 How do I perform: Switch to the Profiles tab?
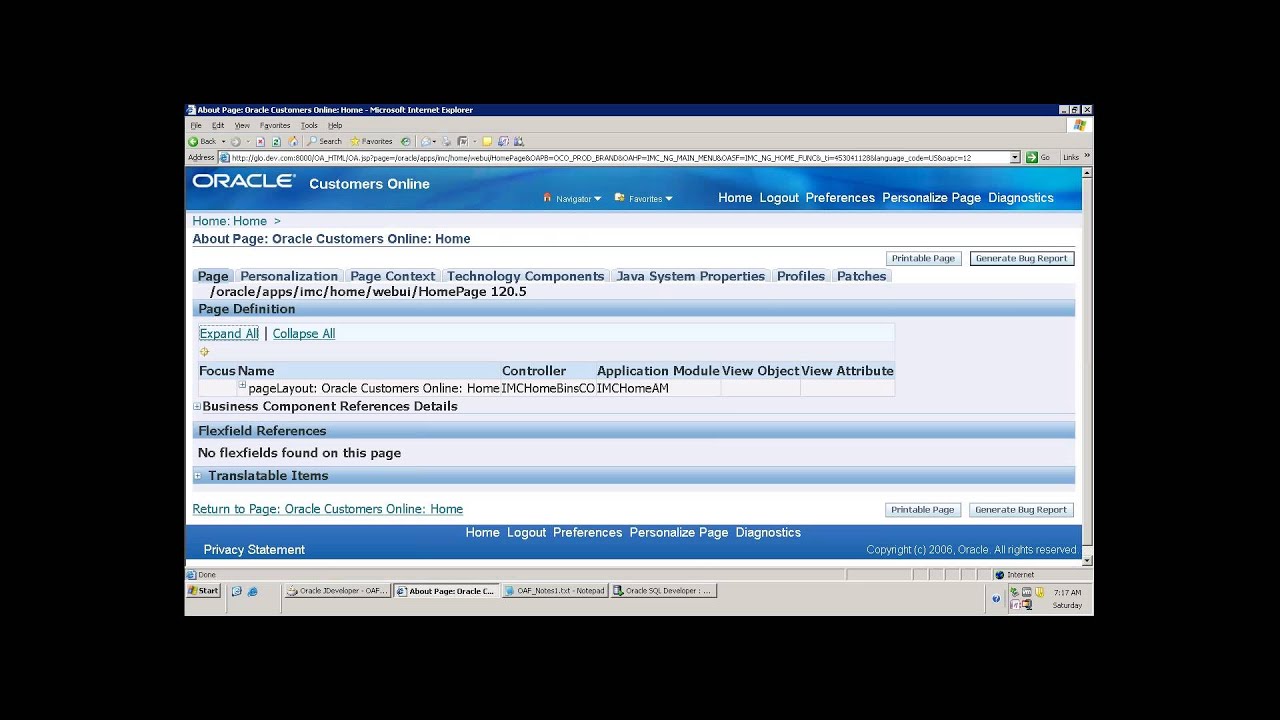click(801, 276)
